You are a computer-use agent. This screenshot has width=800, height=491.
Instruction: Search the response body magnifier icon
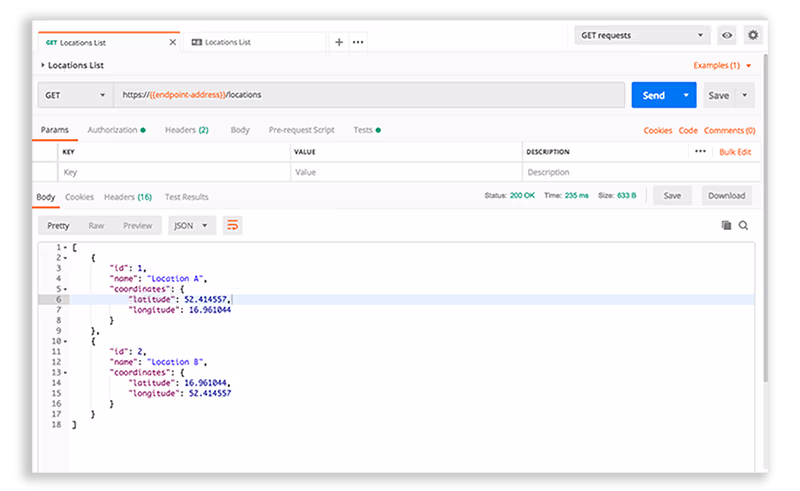743,225
